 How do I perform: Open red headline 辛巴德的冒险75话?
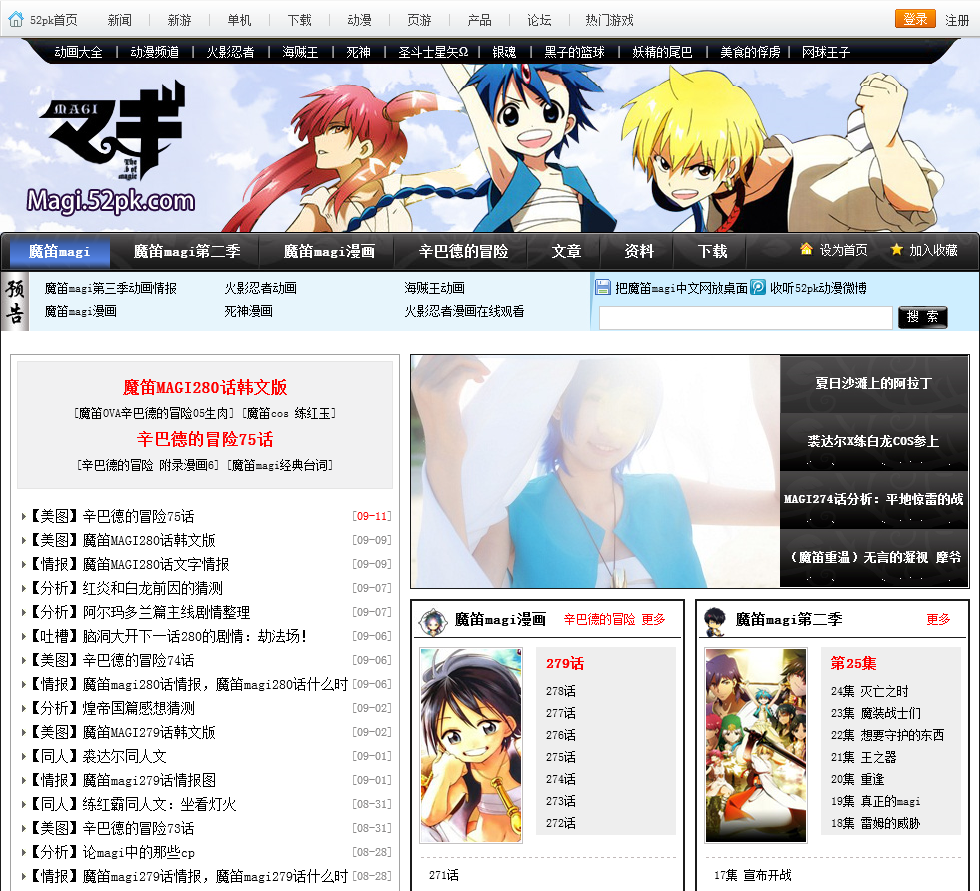click(205, 439)
